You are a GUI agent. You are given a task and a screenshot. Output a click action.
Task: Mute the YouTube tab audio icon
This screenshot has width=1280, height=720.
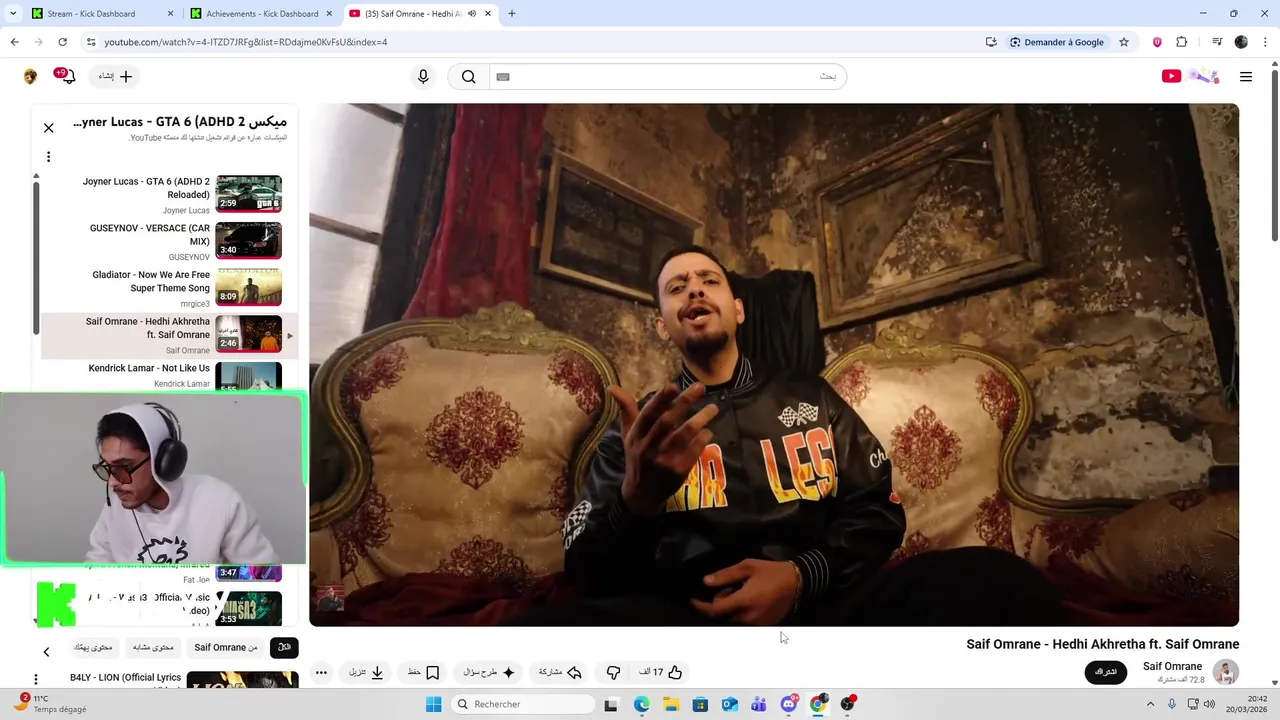471,14
